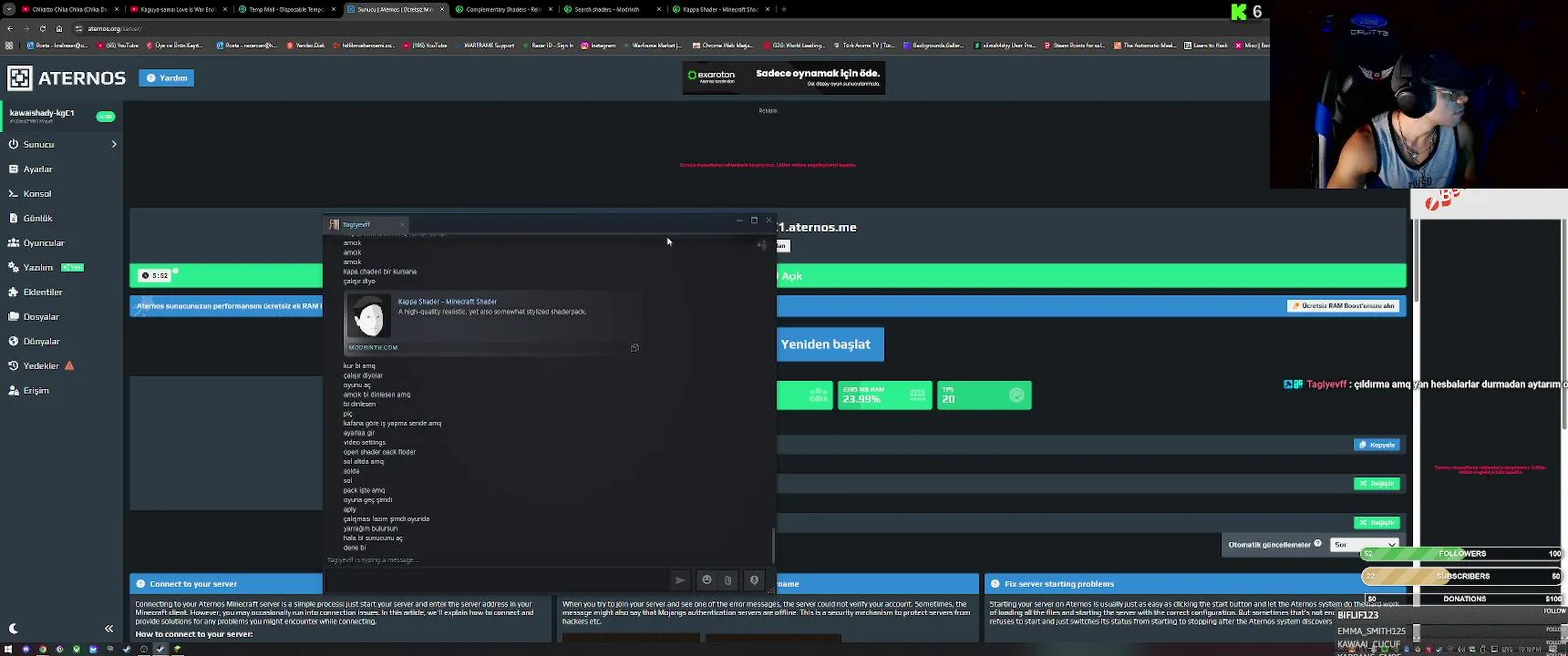Click the Yeniden başlat restart button
Image resolution: width=1568 pixels, height=656 pixels.
point(830,344)
